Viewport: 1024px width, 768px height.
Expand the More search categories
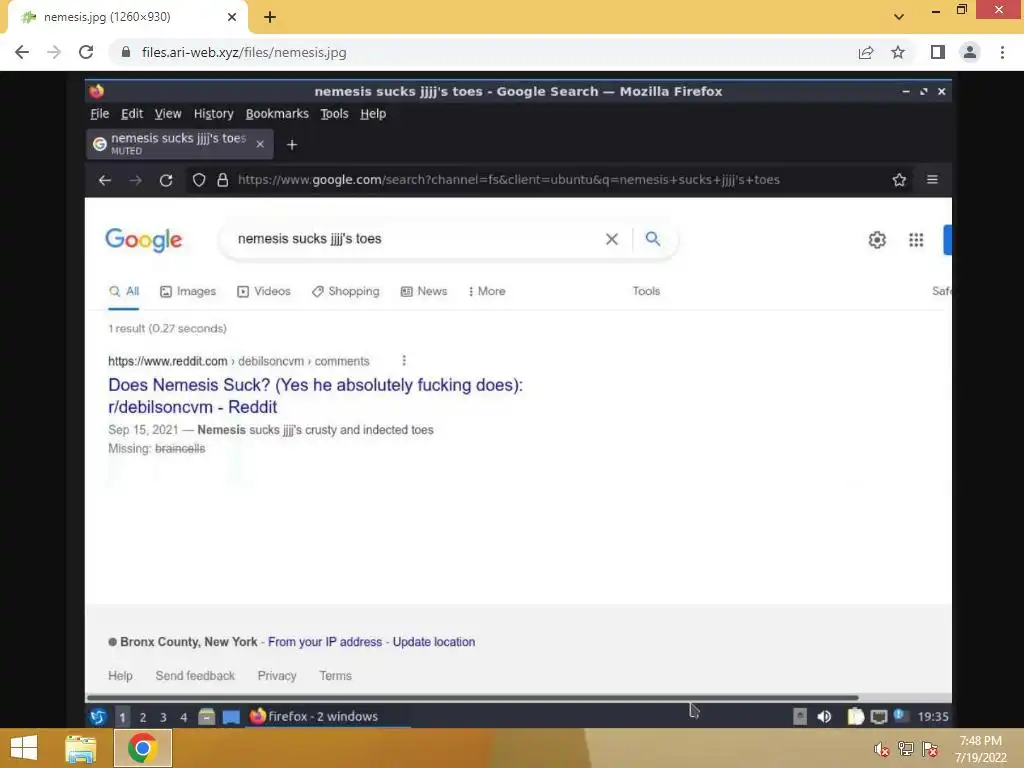[487, 291]
